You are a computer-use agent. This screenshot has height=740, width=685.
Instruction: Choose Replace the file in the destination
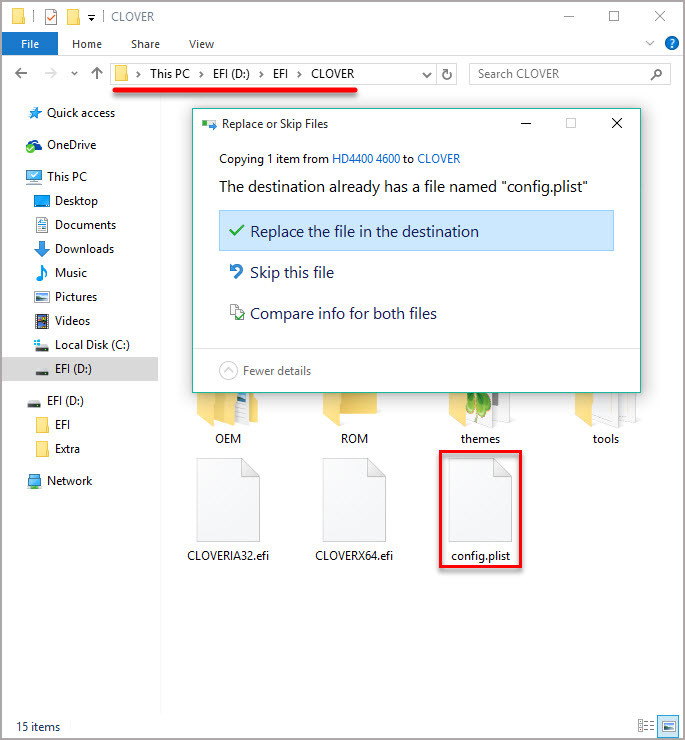tap(416, 231)
